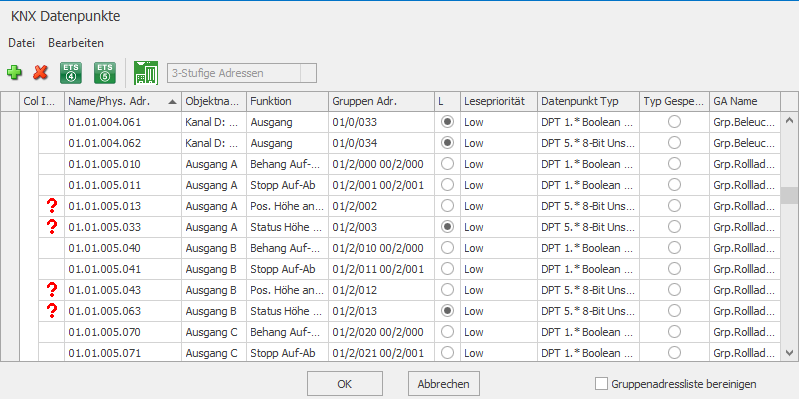Delete selected entry with red X
Viewport: 799px width, 399px height.
[x=40, y=73]
